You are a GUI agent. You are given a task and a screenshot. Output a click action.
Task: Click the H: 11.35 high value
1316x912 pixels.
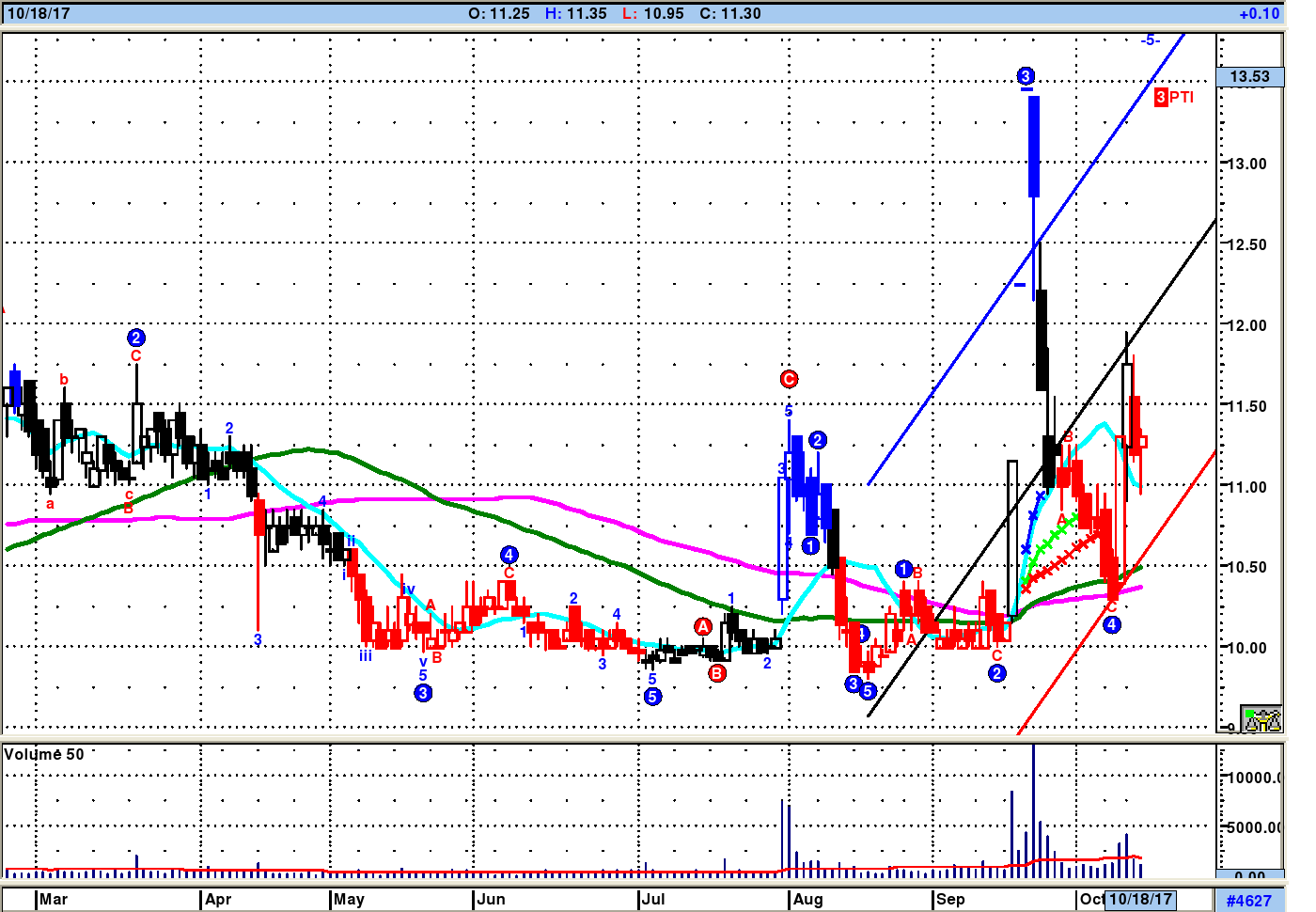click(x=576, y=13)
